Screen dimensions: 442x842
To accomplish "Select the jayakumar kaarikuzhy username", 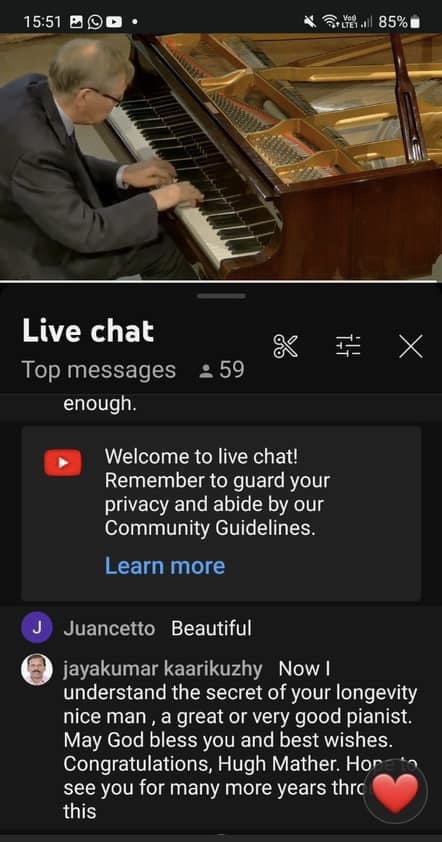I will (163, 670).
